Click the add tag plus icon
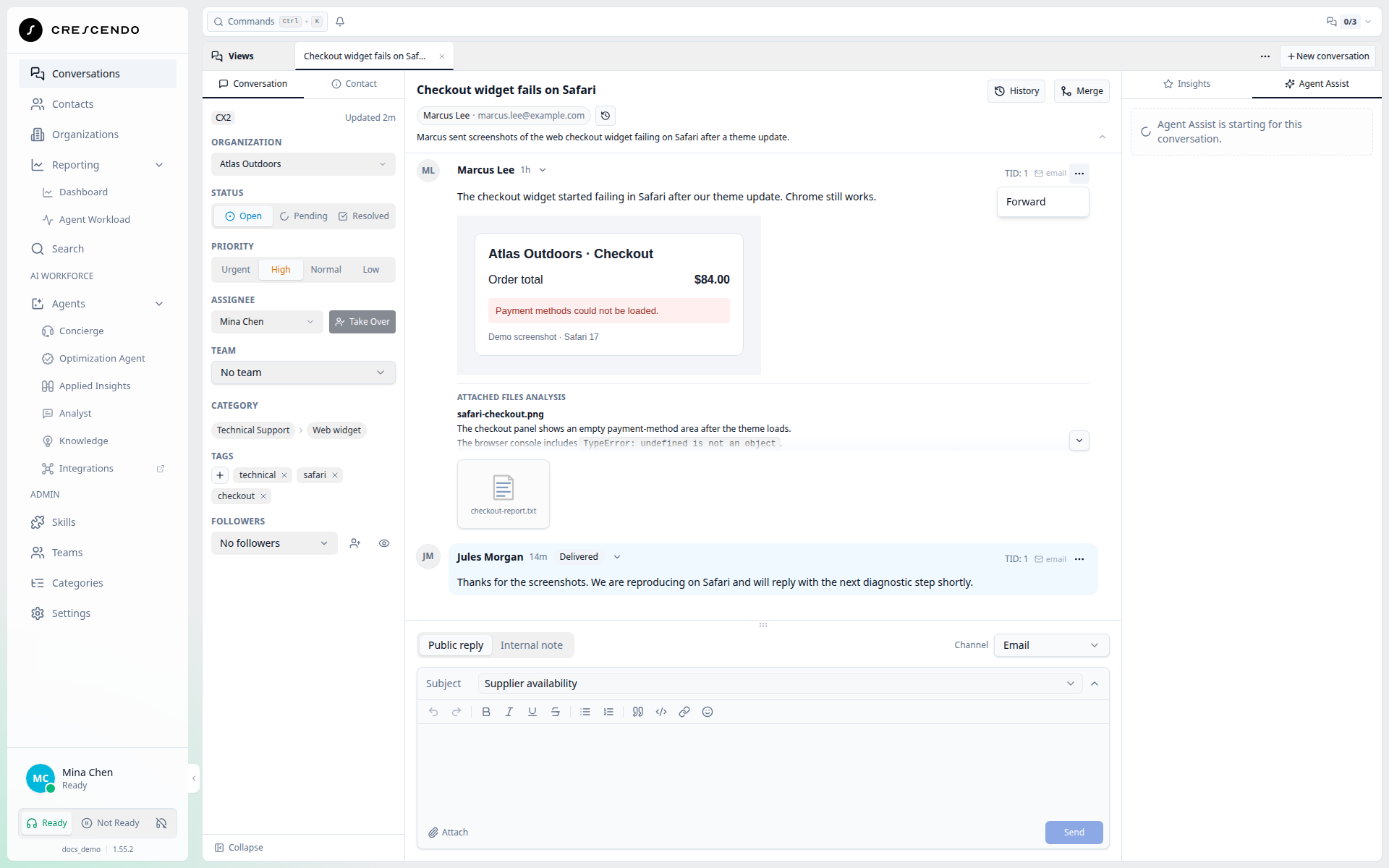Image resolution: width=1389 pixels, height=868 pixels. tap(220, 475)
